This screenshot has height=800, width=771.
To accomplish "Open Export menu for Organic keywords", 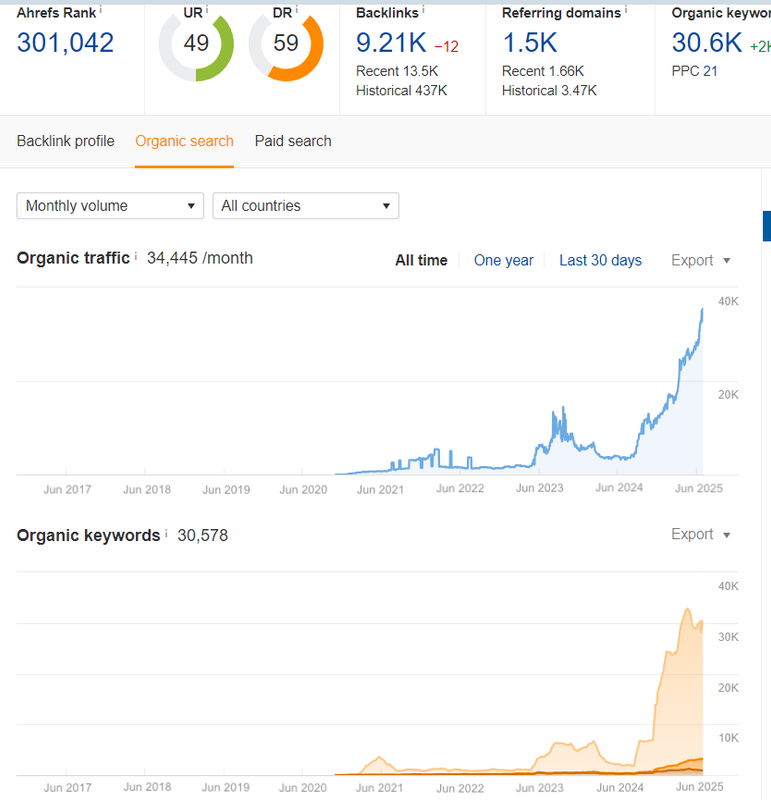I will [x=701, y=534].
